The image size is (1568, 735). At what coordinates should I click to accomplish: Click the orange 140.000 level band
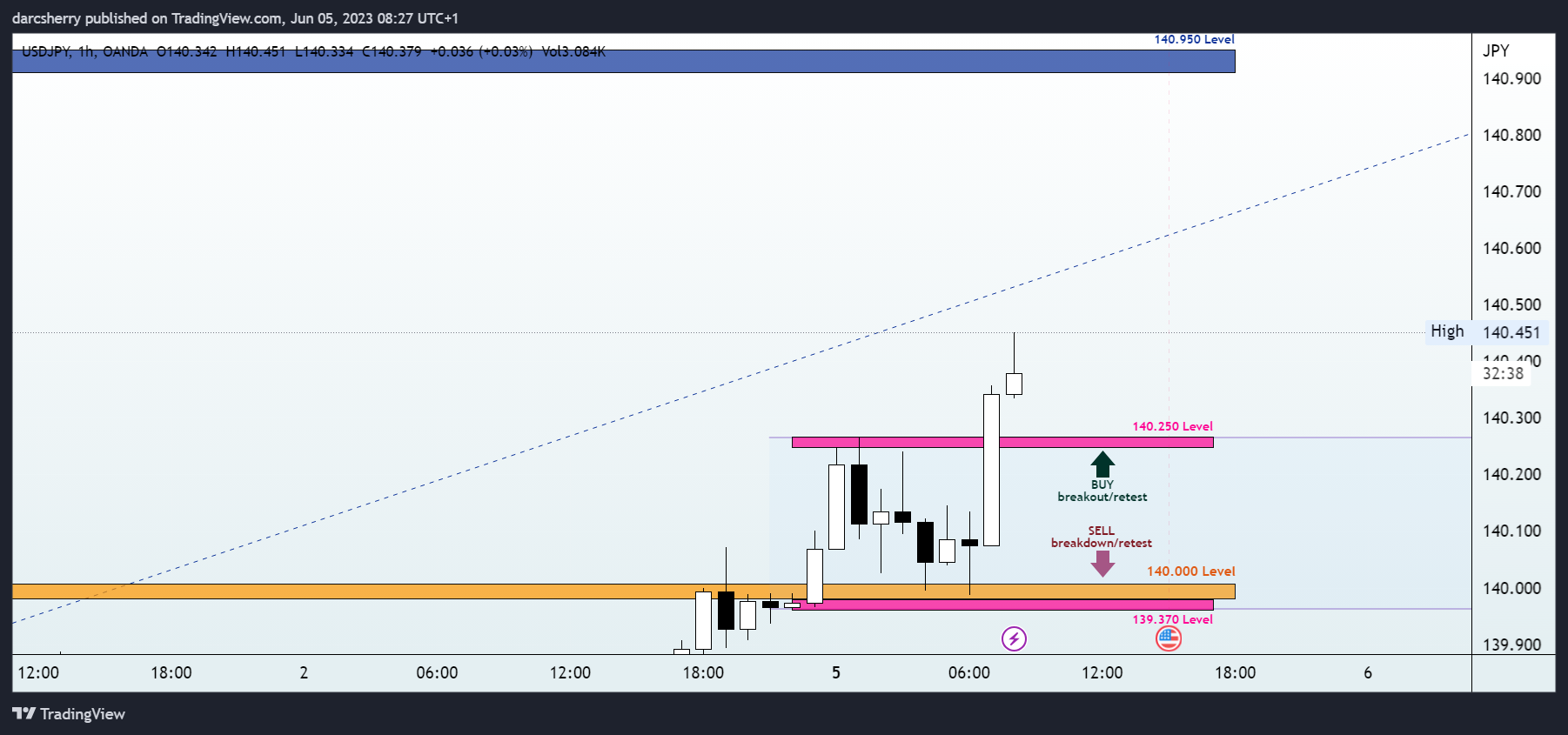[x=623, y=591]
